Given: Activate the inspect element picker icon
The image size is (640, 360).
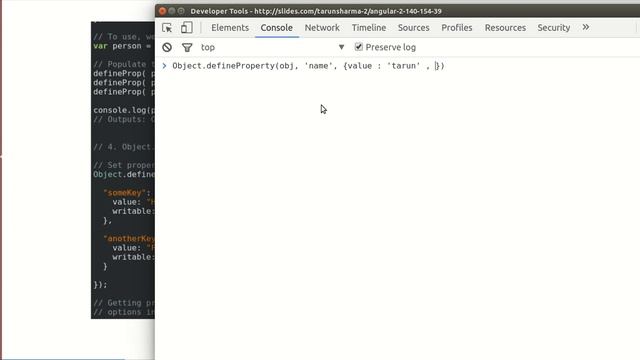Looking at the screenshot, I should tap(167, 28).
